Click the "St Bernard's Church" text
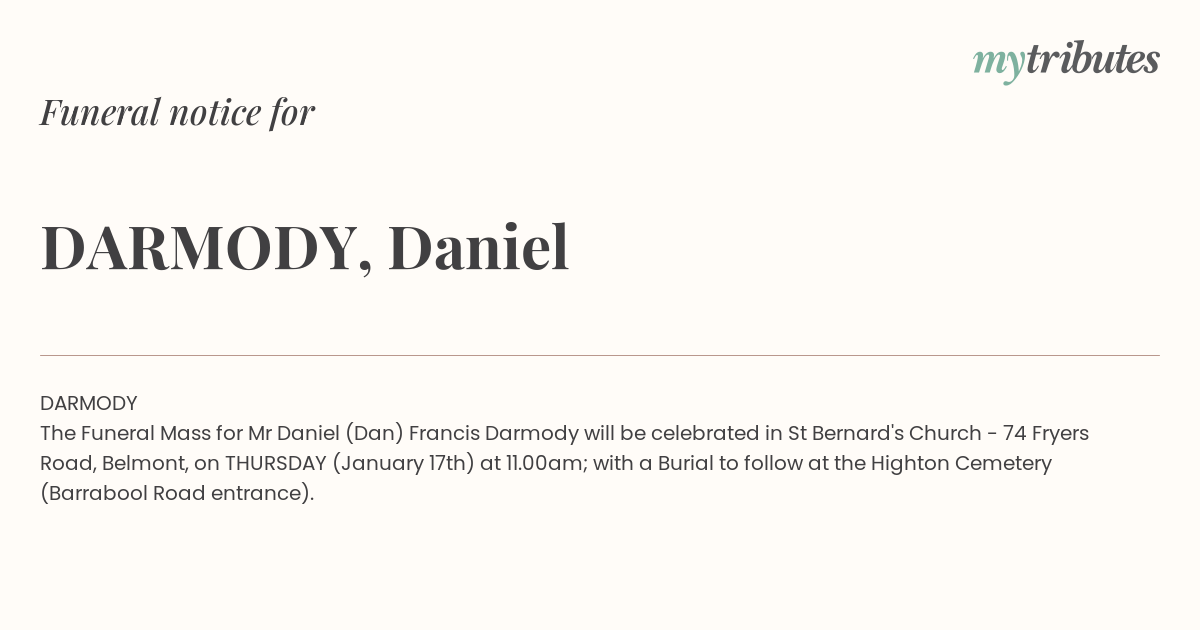This screenshot has height=630, width=1200. pos(885,433)
